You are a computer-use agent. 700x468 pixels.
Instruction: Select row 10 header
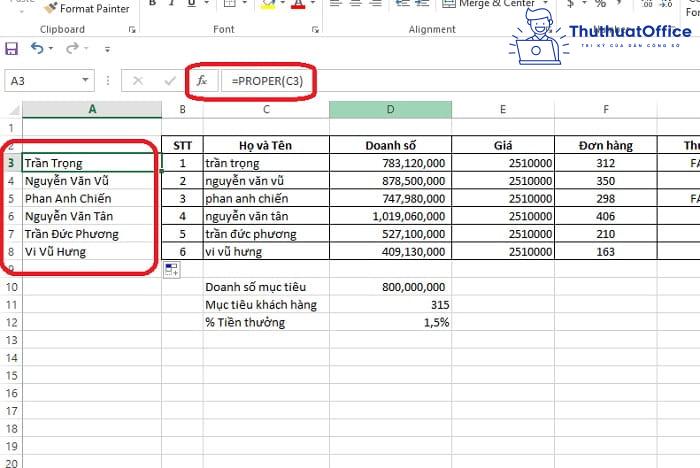pyautogui.click(x=11, y=287)
